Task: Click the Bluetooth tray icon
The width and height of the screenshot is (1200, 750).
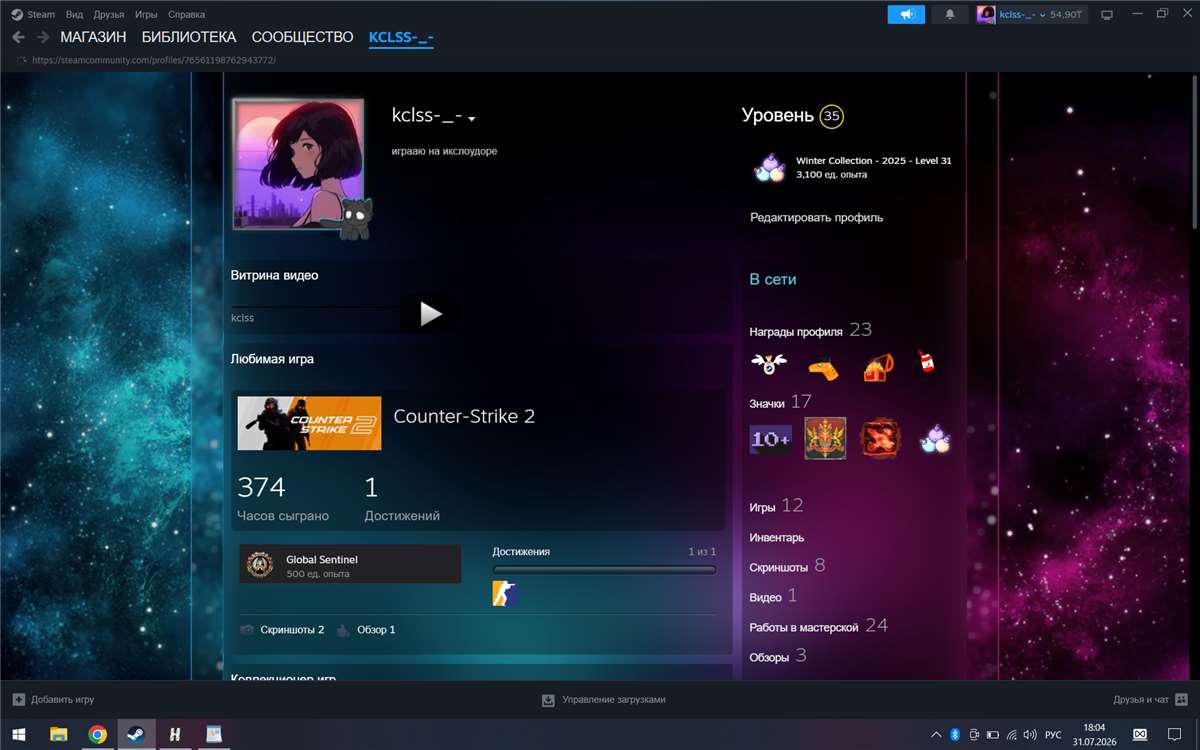Action: pyautogui.click(x=955, y=735)
